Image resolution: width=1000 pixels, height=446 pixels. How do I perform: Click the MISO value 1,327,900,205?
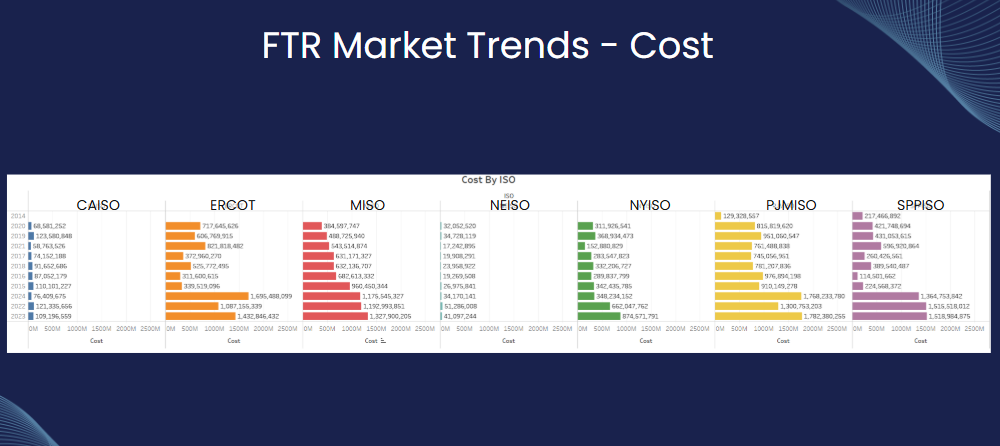coord(390,316)
